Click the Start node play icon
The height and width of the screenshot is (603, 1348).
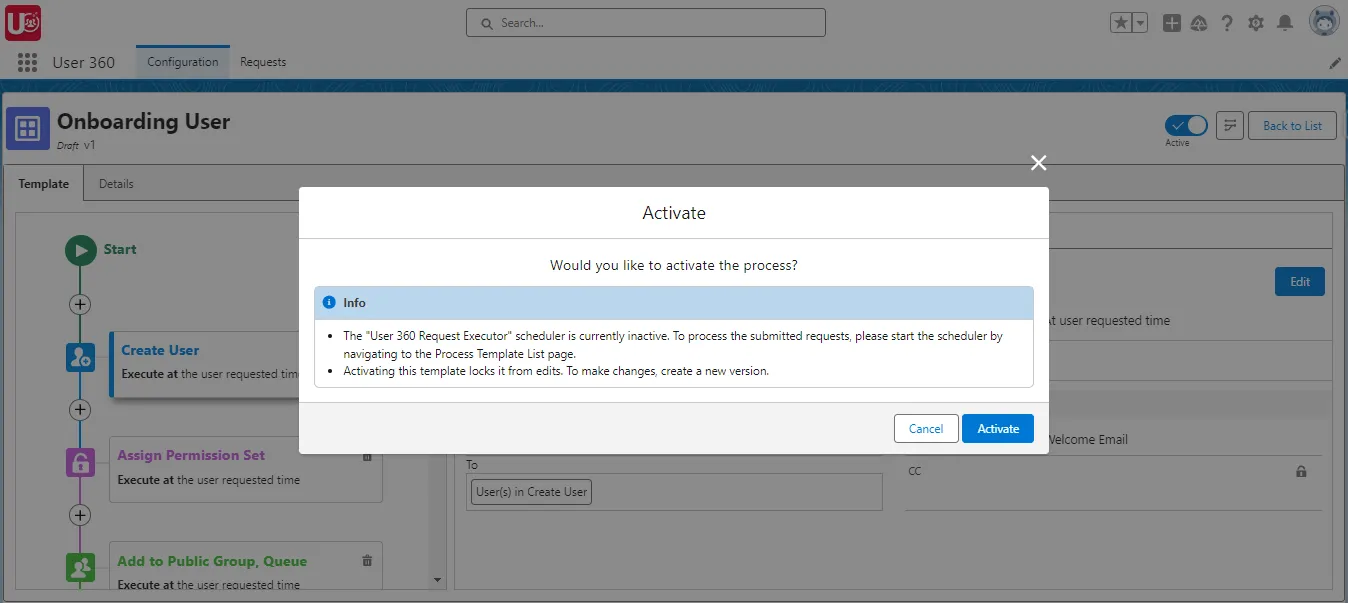[x=80, y=250]
